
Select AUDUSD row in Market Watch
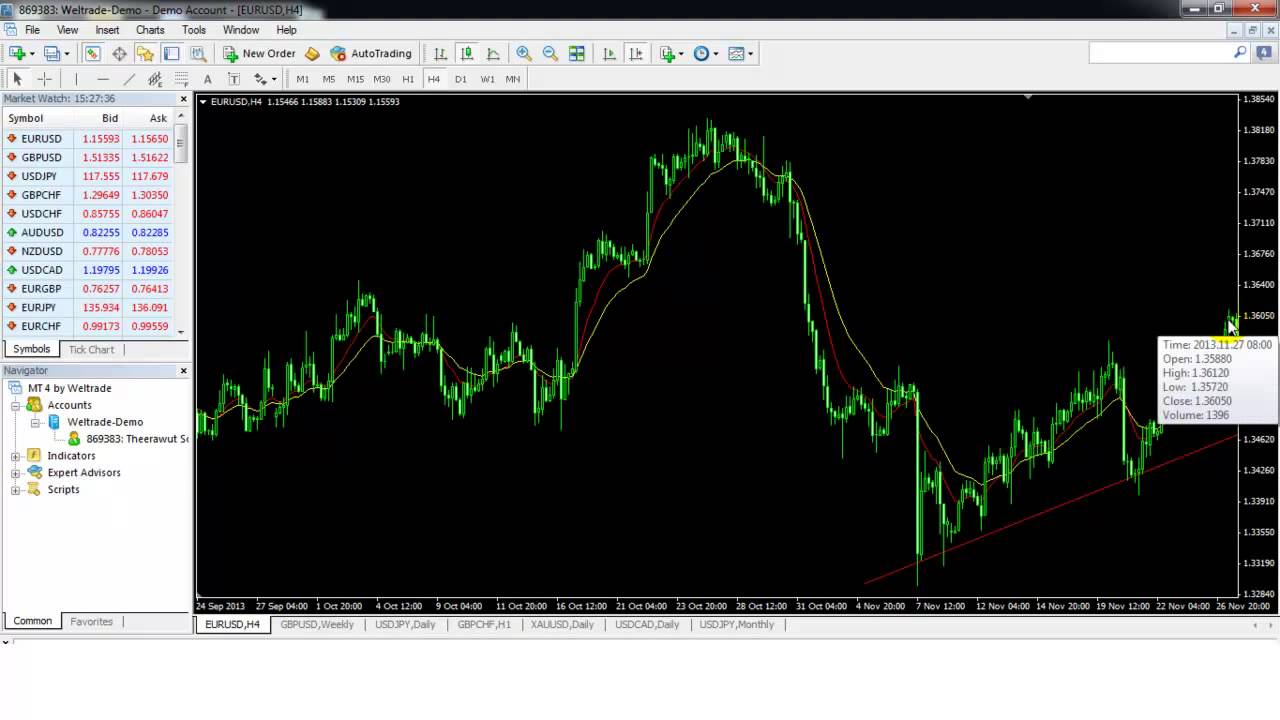[88, 232]
